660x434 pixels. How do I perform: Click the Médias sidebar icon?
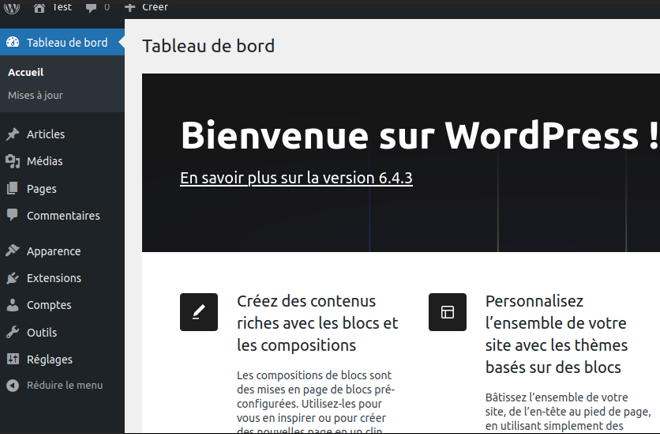(x=12, y=161)
